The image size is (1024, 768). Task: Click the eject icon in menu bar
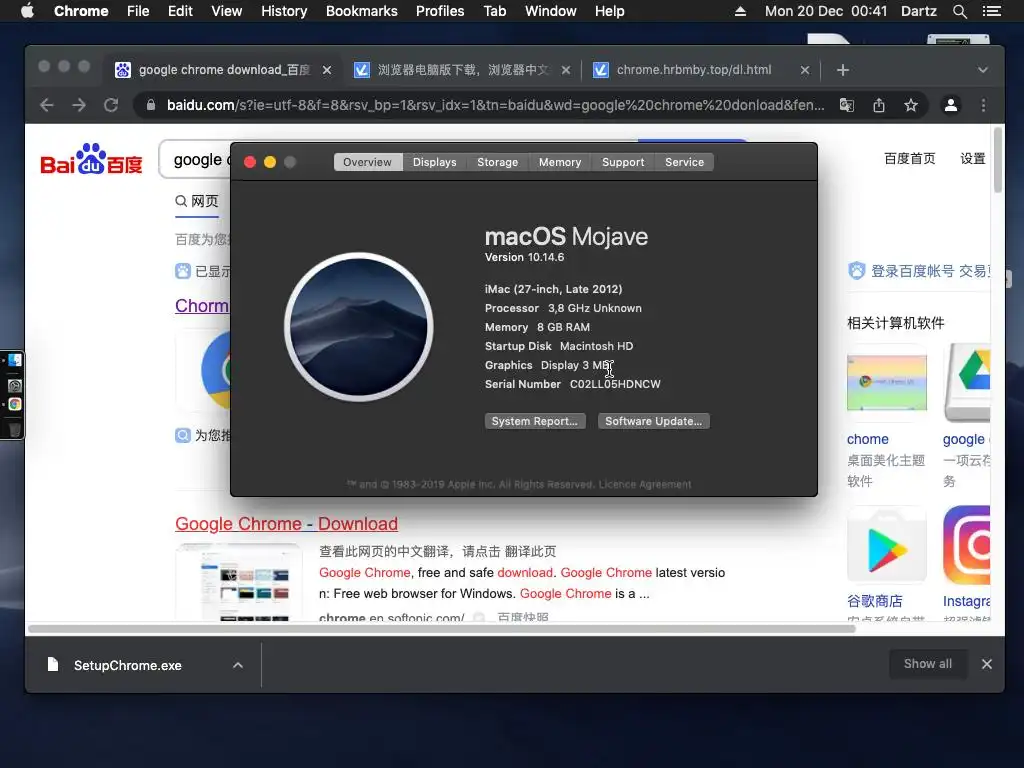pyautogui.click(x=740, y=11)
